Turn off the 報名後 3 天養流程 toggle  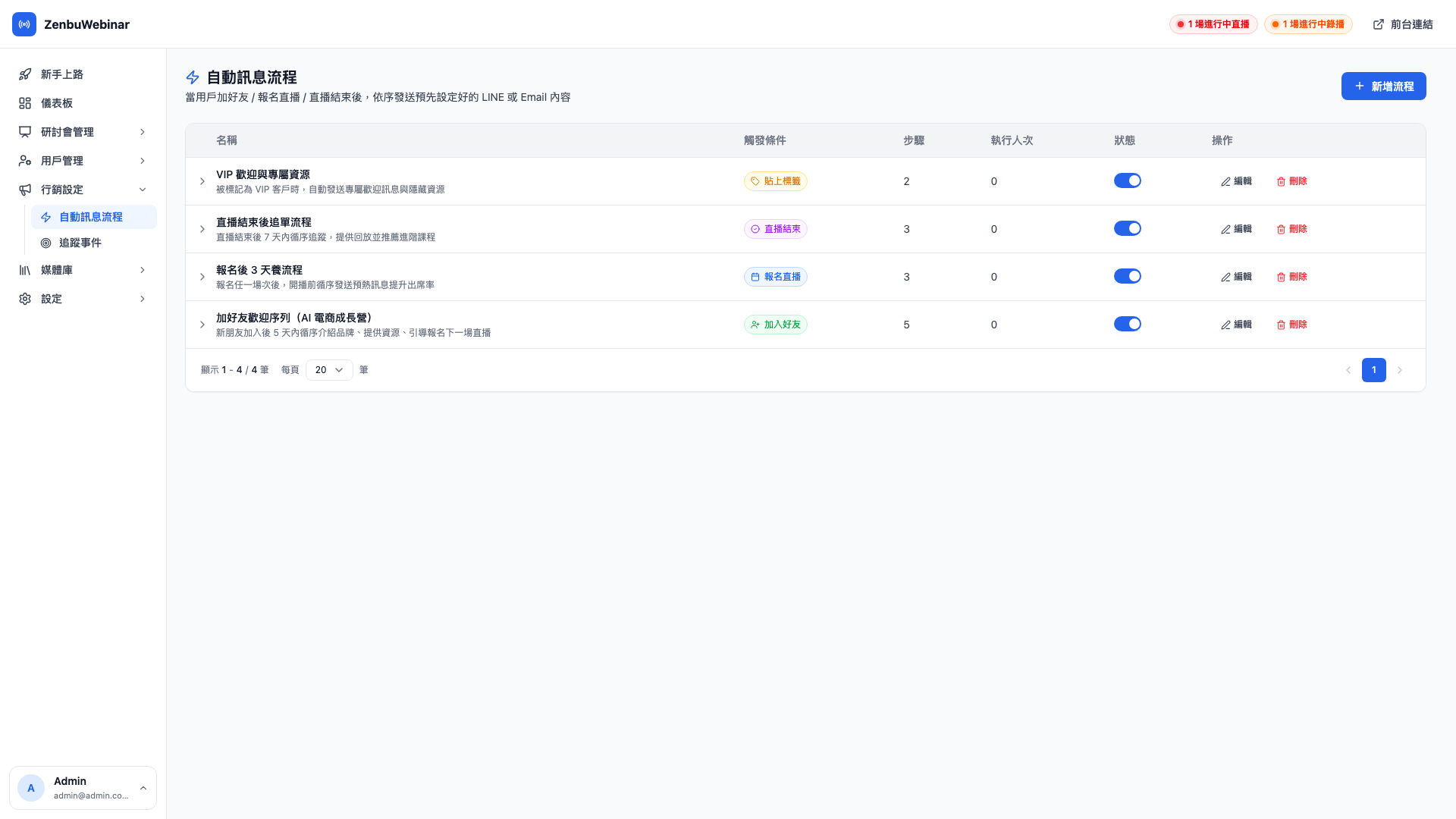click(x=1128, y=276)
